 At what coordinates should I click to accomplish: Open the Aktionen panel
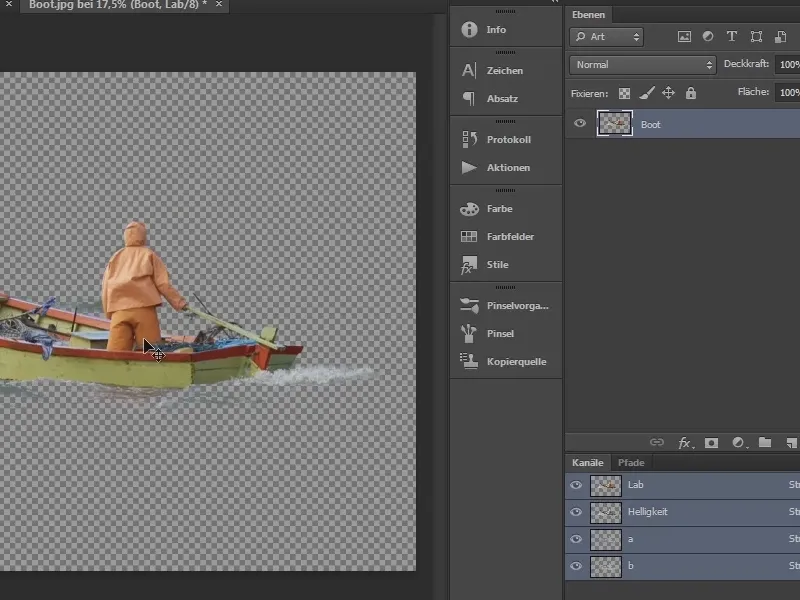pos(469,168)
